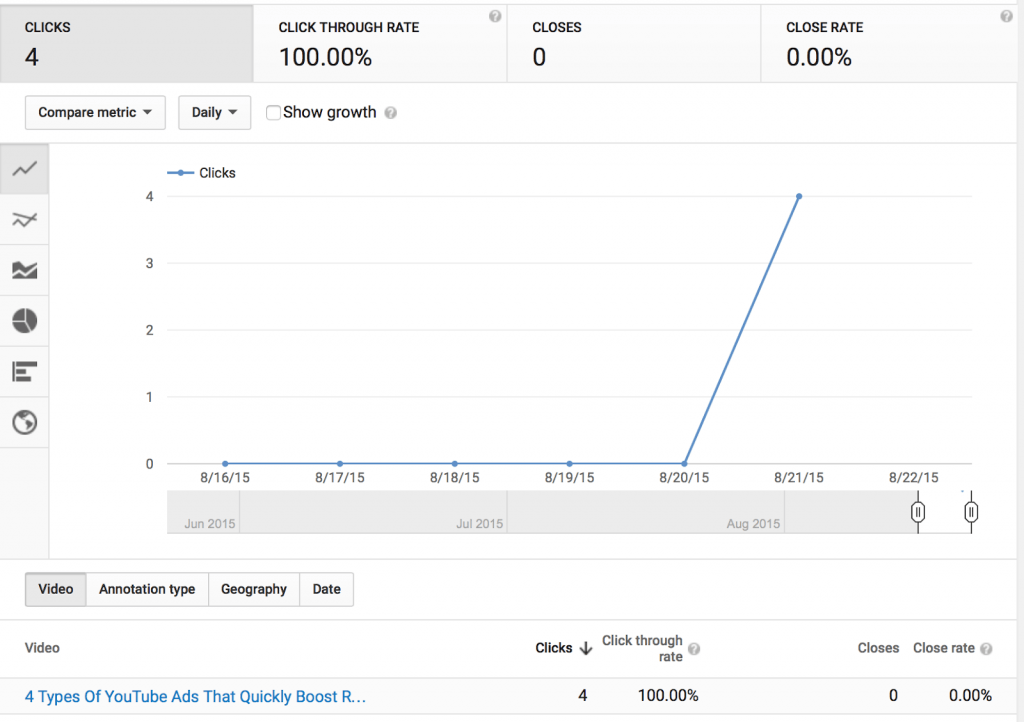Open the pie chart view
1024x722 pixels.
click(x=24, y=321)
